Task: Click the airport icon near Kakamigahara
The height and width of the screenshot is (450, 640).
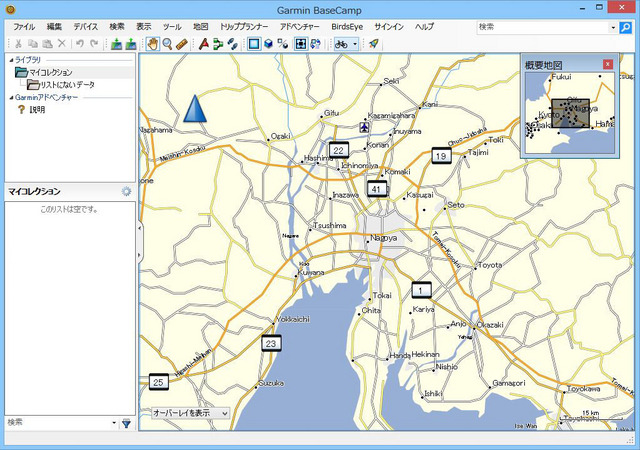Action: pos(364,127)
